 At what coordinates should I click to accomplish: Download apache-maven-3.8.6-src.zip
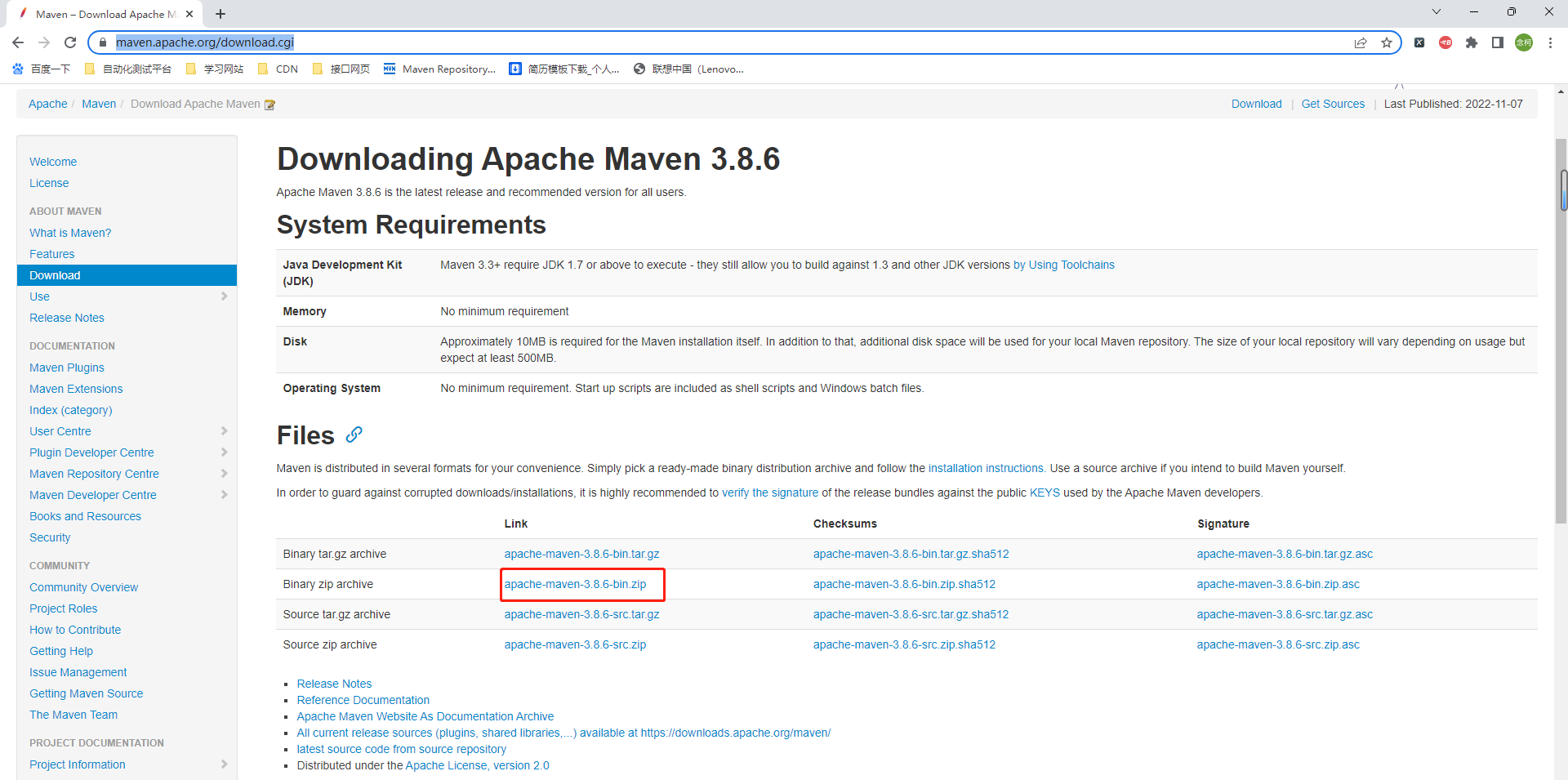click(x=575, y=644)
